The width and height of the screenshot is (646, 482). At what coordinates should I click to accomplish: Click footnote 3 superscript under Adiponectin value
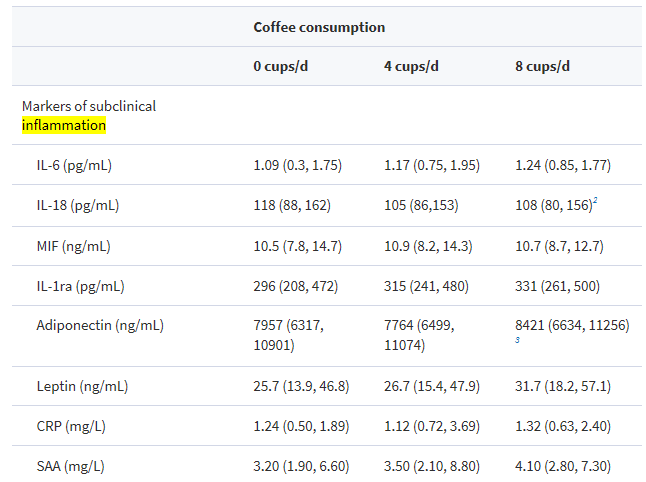(x=519, y=342)
